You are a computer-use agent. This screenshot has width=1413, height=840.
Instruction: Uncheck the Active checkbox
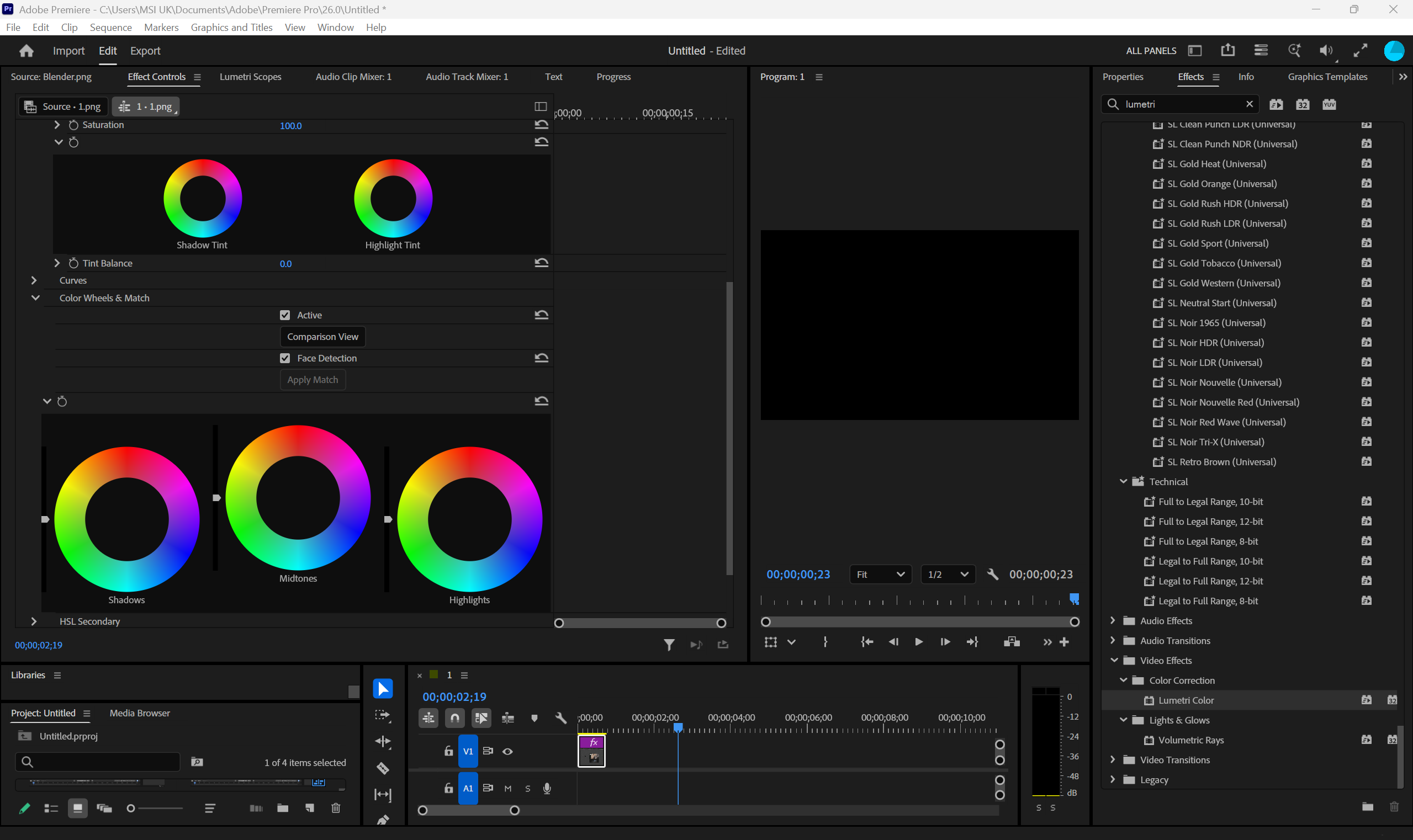tap(285, 315)
